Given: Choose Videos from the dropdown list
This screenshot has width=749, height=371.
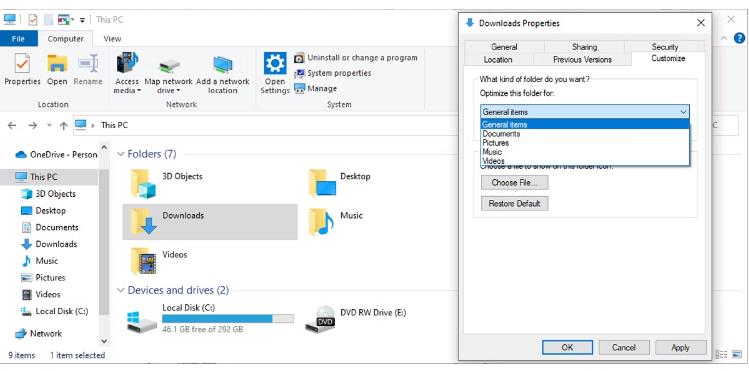Looking at the screenshot, I should [x=585, y=161].
